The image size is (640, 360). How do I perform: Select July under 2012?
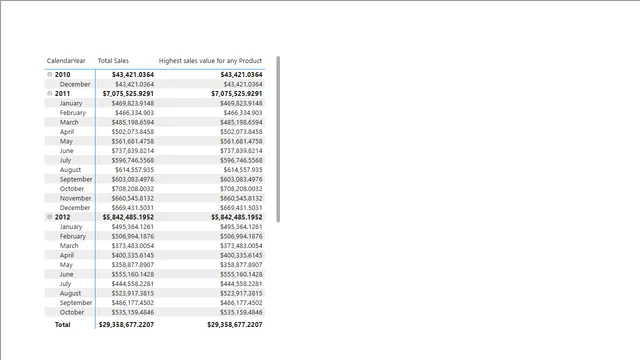[65, 284]
